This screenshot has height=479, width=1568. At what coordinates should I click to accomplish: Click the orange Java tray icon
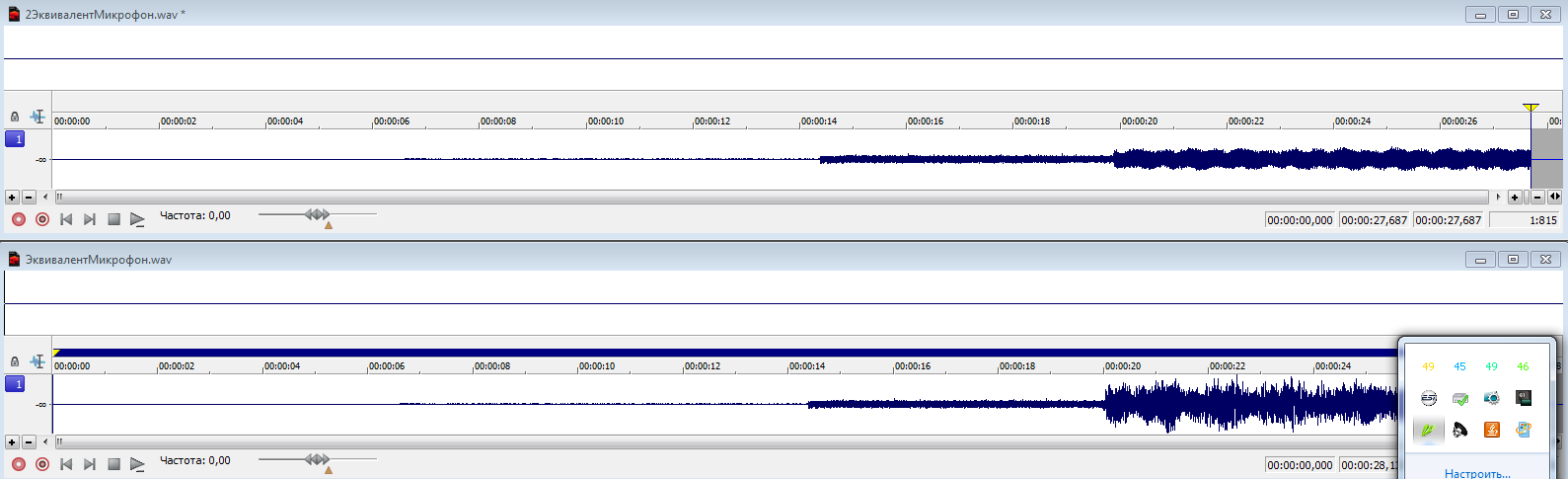click(x=1492, y=430)
